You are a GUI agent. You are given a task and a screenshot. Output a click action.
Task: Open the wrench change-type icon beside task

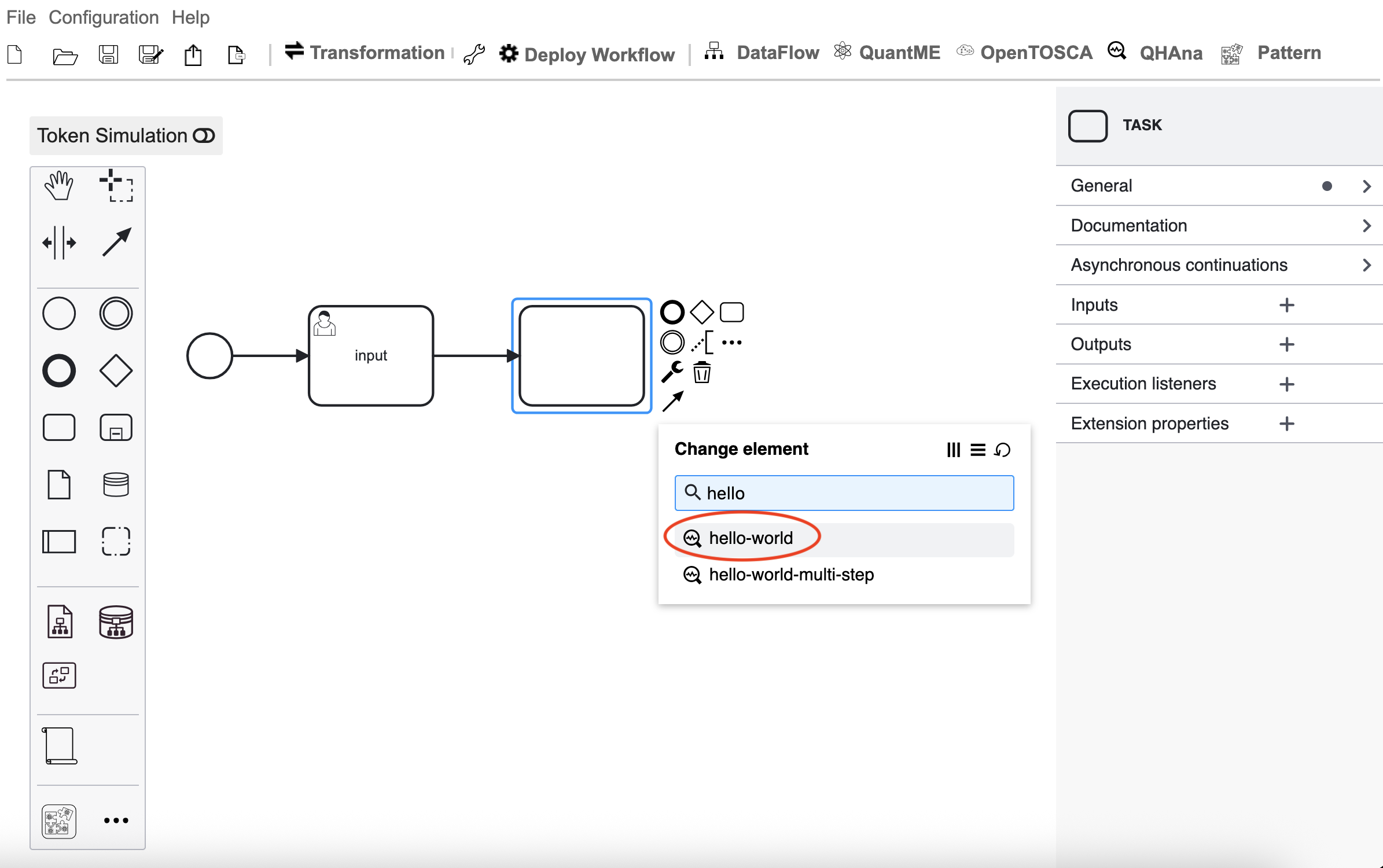672,372
